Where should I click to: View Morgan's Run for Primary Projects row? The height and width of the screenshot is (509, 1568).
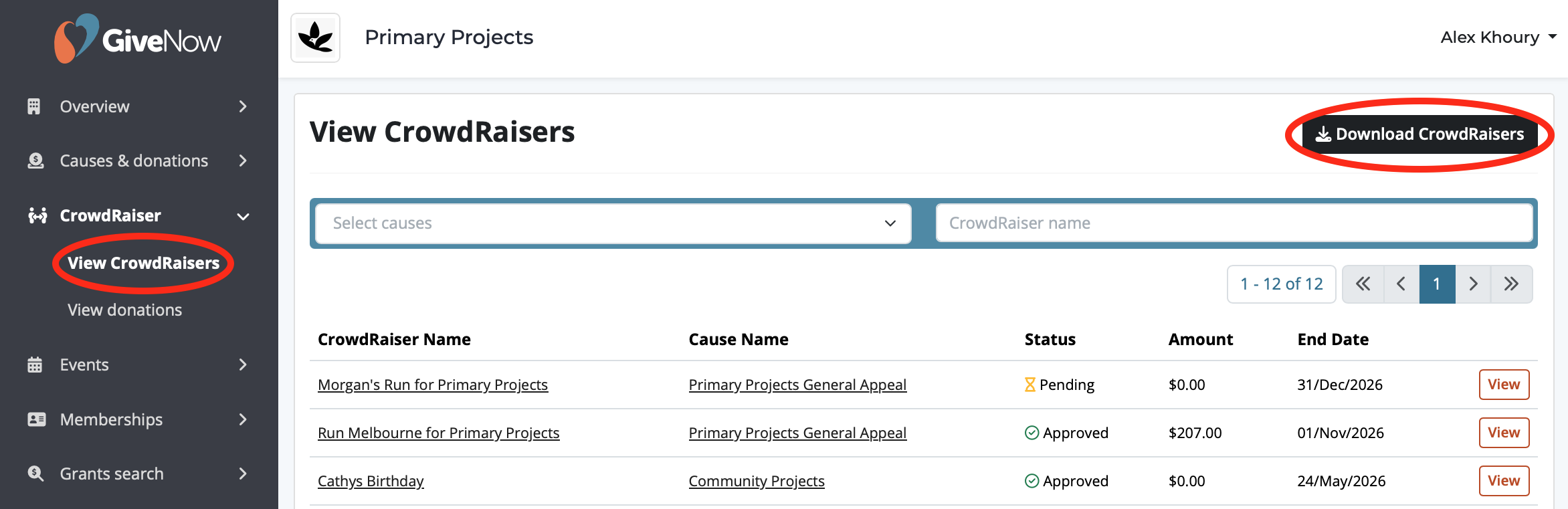click(x=1504, y=385)
